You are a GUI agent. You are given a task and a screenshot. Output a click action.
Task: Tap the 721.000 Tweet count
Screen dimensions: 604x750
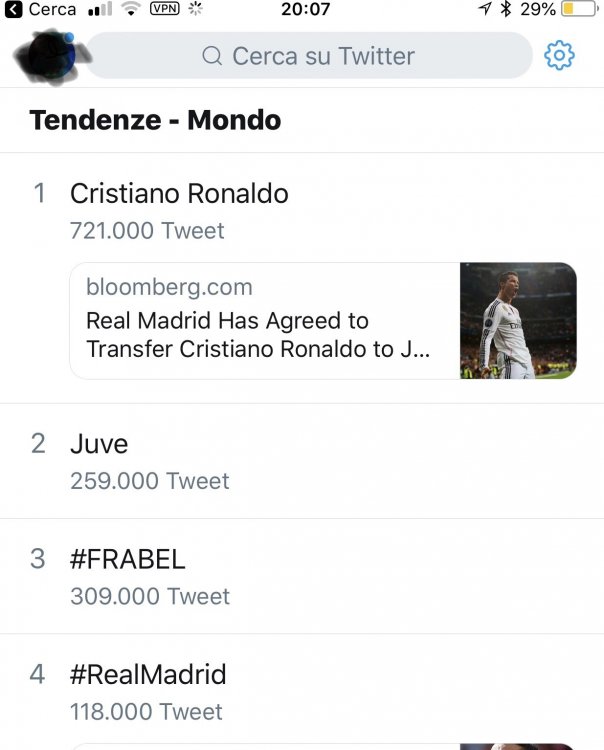click(147, 231)
